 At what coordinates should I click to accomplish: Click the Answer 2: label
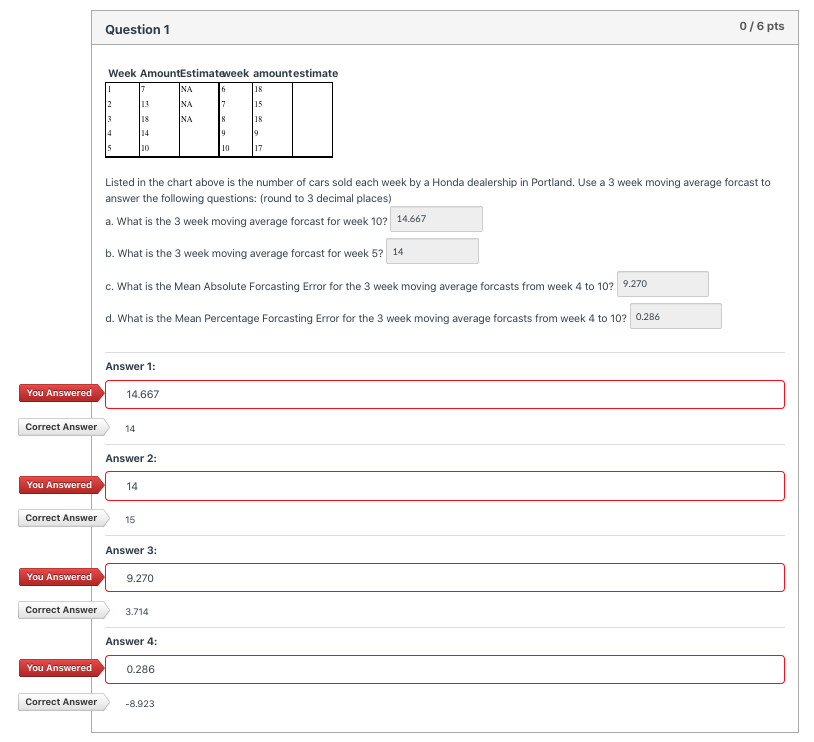point(131,458)
